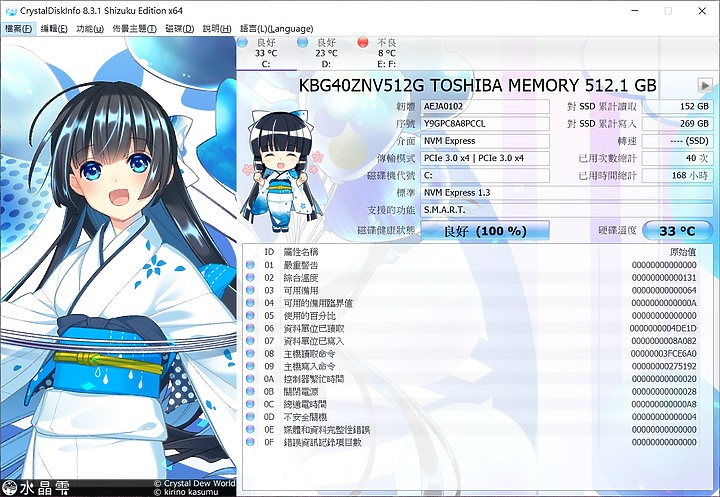Click the total host reads value 152 GB
Image resolution: width=720 pixels, height=497 pixels.
pos(677,106)
